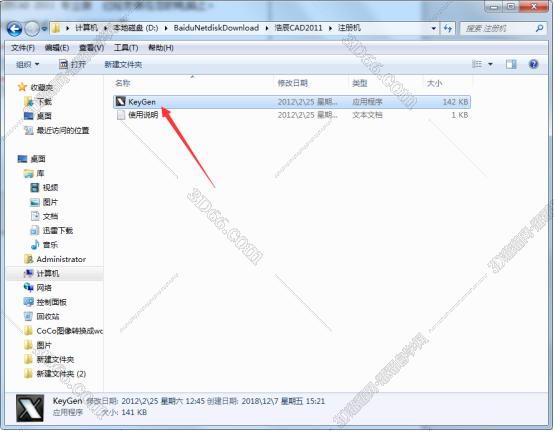Click the KeyGen modified date 2012\2\25 cell
This screenshot has width=554, height=431.
tap(307, 102)
